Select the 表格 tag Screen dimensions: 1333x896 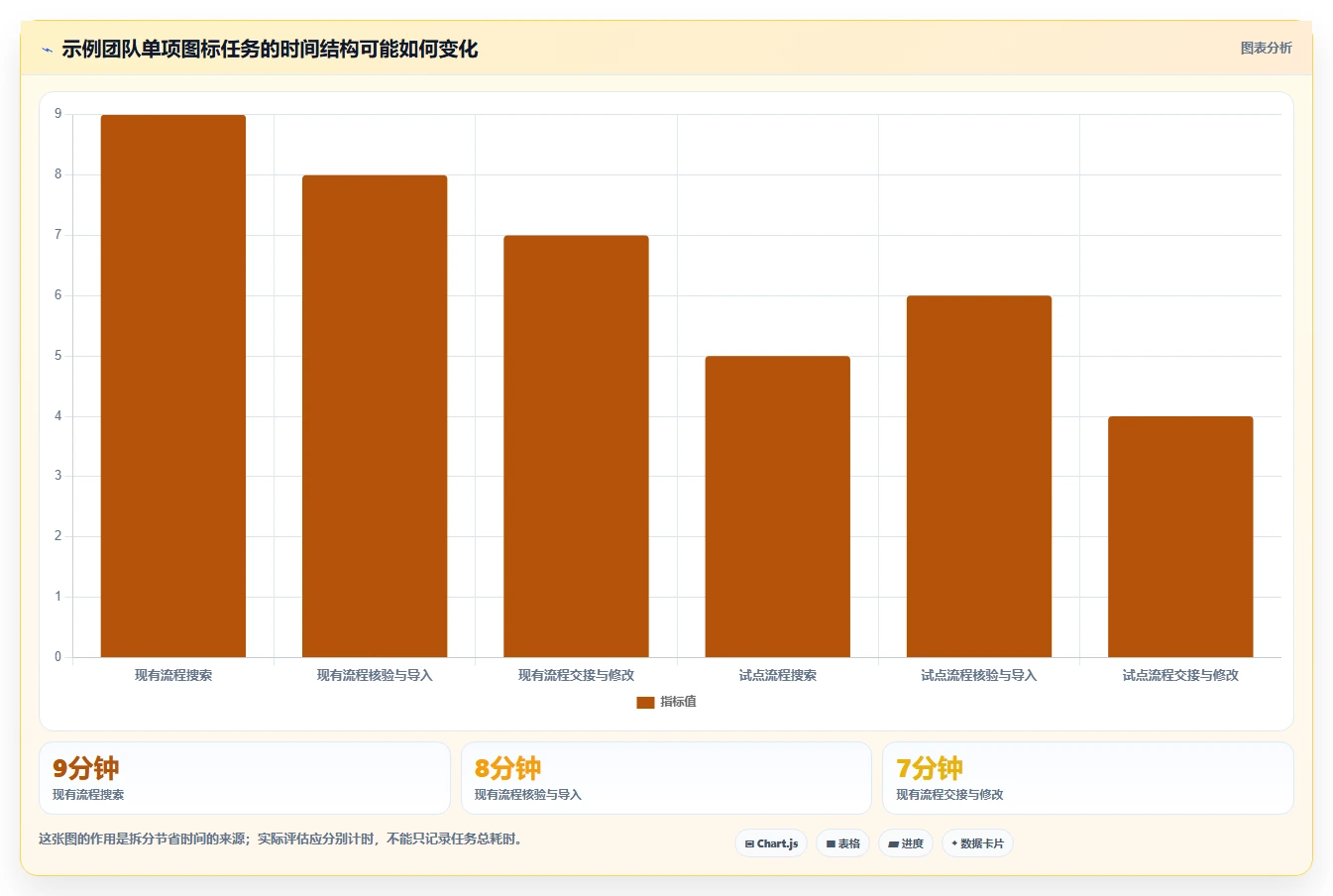[843, 843]
